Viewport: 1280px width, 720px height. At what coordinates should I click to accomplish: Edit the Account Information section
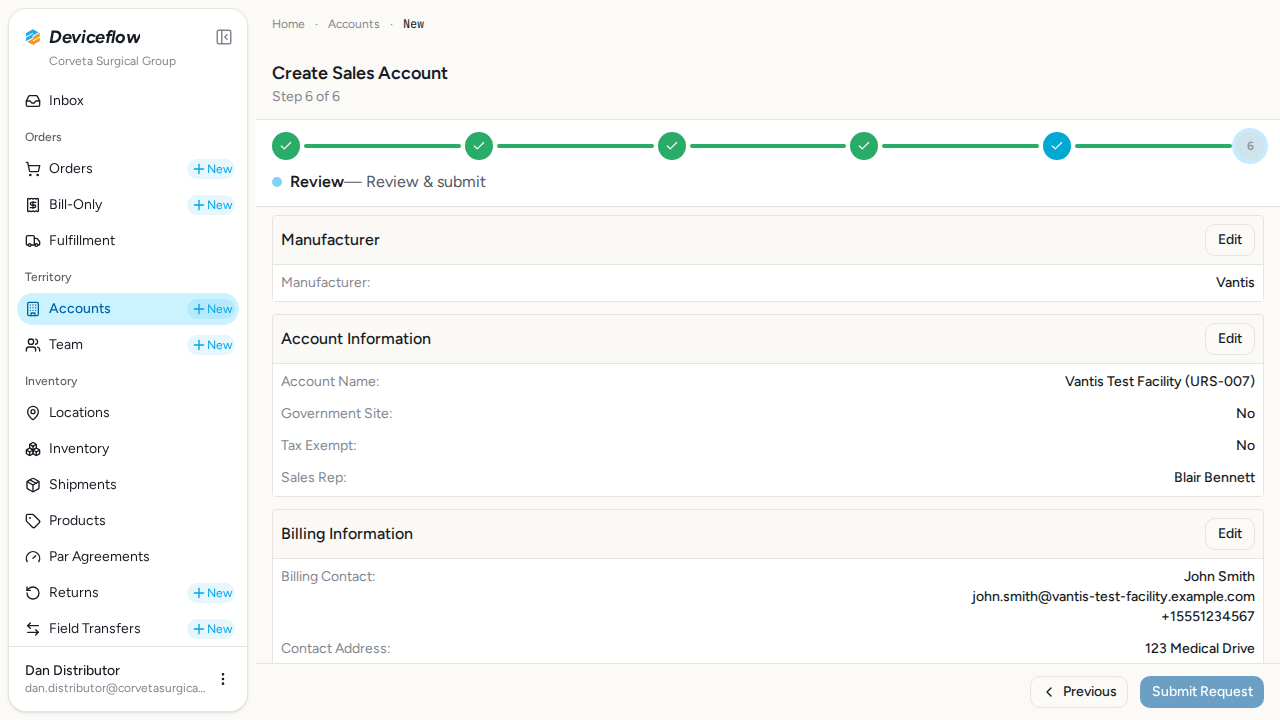click(1230, 339)
